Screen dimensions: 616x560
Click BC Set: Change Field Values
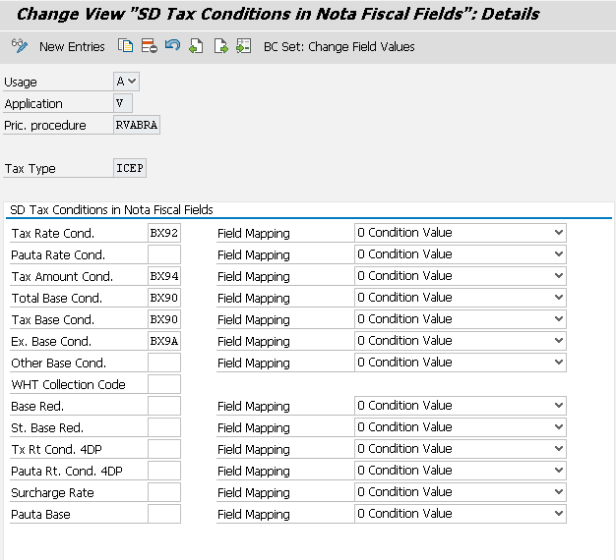339,47
